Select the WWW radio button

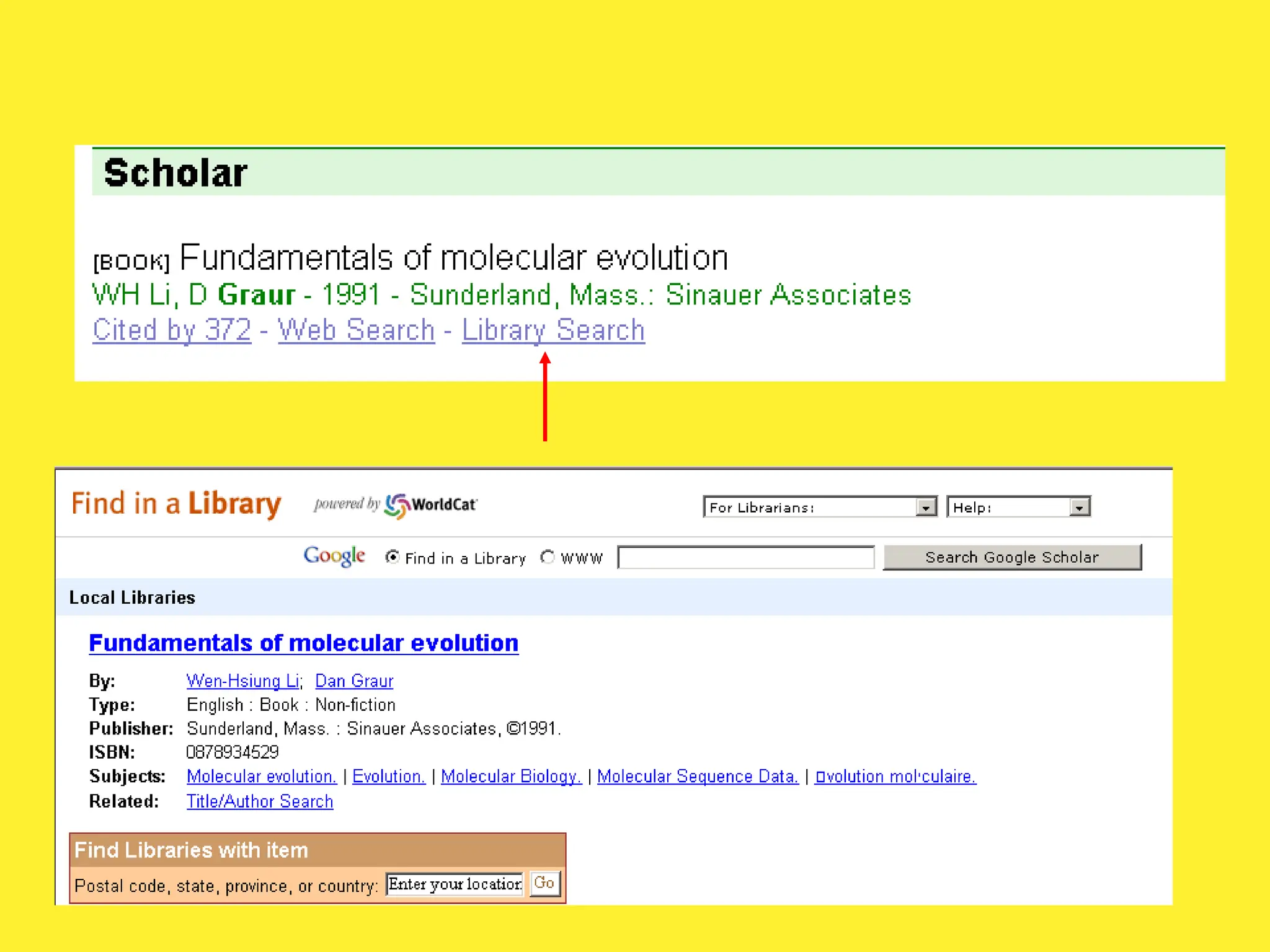547,557
